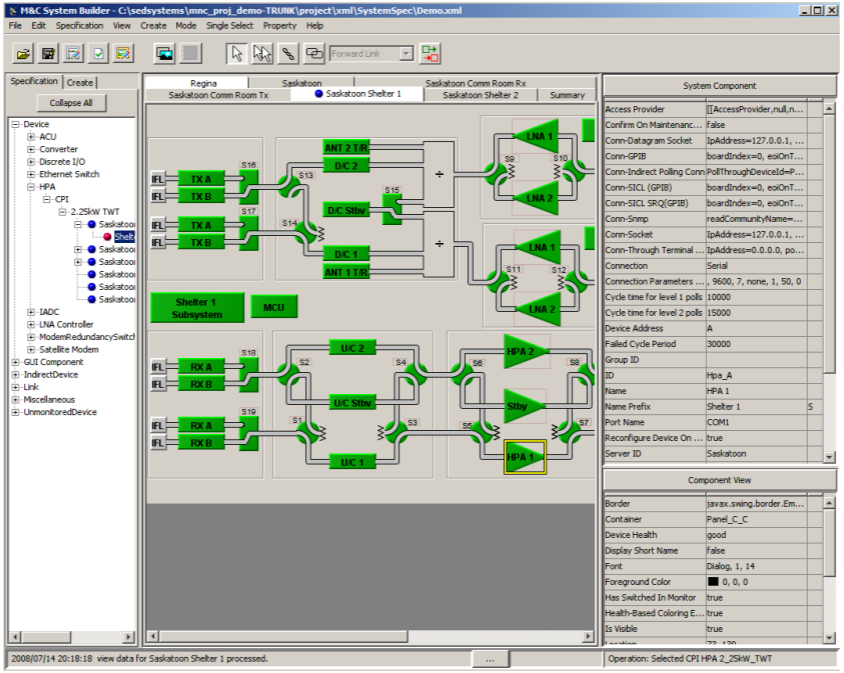Screen dimensions: 844x673
Task: Click the ellipsis button in status bar
Action: 490,659
